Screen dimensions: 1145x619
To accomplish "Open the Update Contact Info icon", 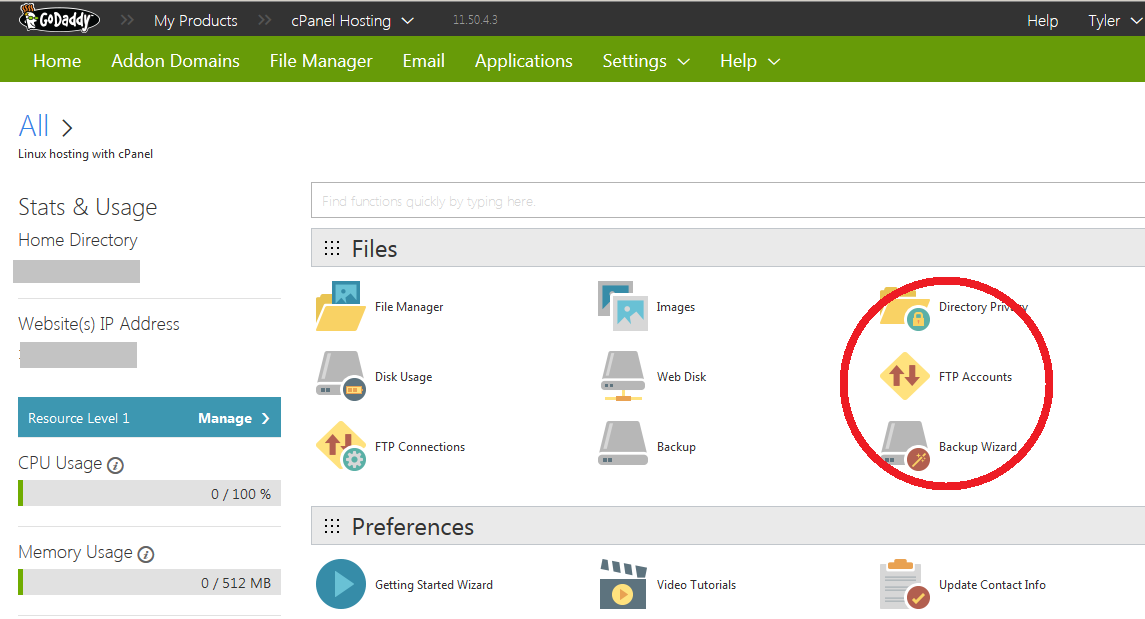I will [904, 585].
